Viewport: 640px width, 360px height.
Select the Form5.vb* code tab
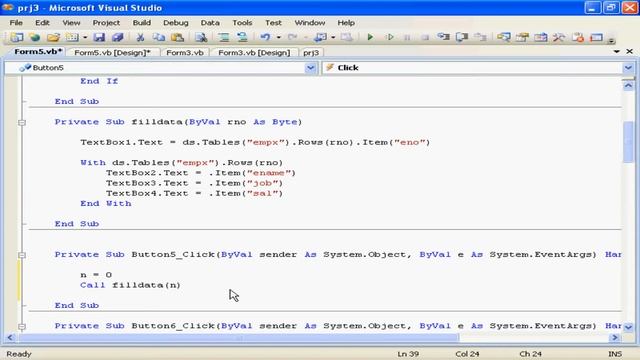click(38, 52)
